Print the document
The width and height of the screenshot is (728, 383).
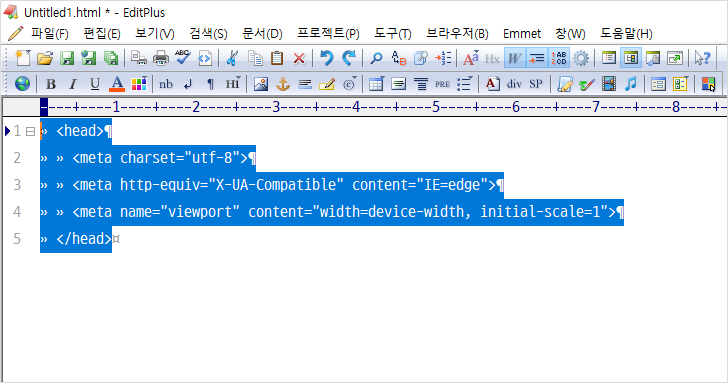pos(161,58)
